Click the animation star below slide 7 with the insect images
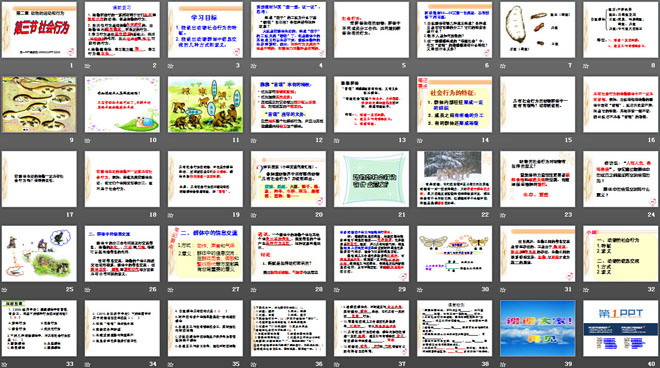 click(x=503, y=66)
